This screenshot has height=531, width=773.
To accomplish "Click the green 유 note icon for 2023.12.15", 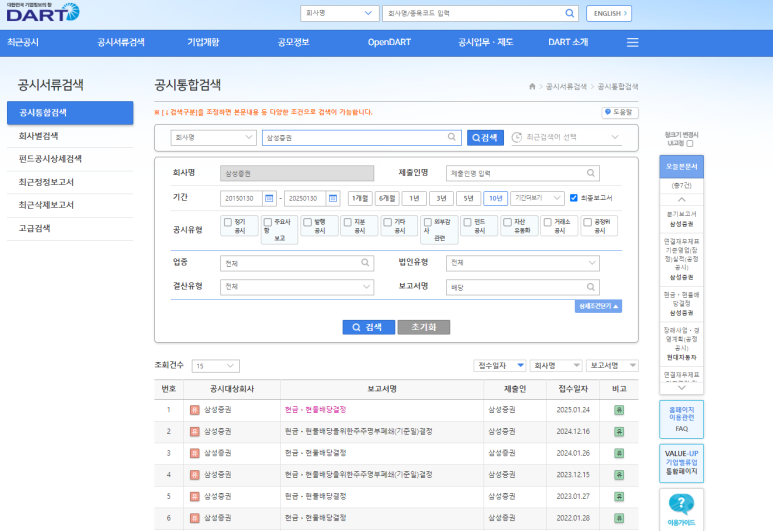I will point(619,475).
